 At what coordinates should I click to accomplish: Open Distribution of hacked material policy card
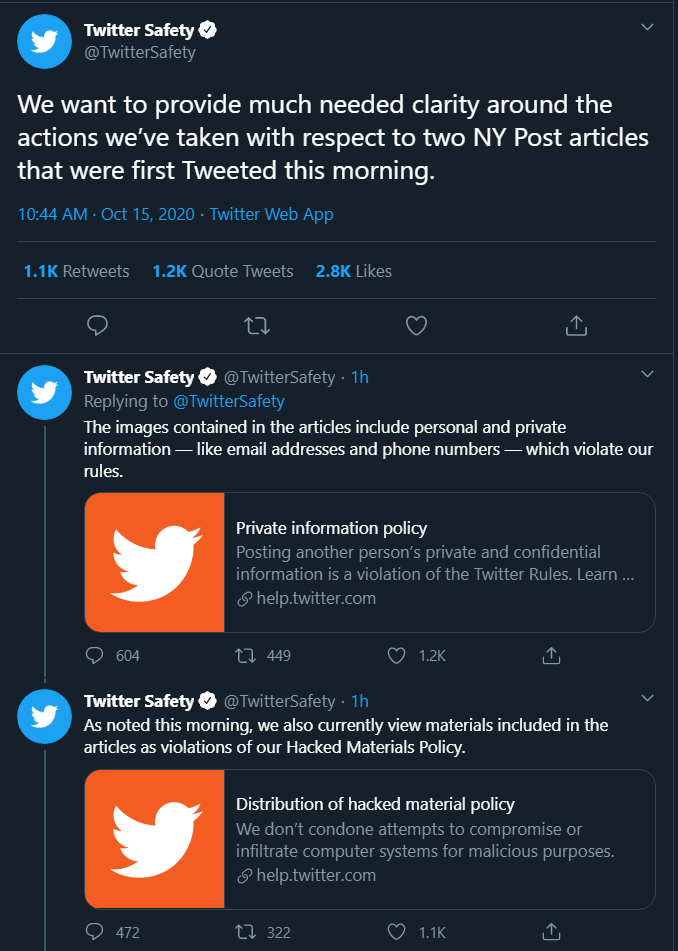coord(370,839)
